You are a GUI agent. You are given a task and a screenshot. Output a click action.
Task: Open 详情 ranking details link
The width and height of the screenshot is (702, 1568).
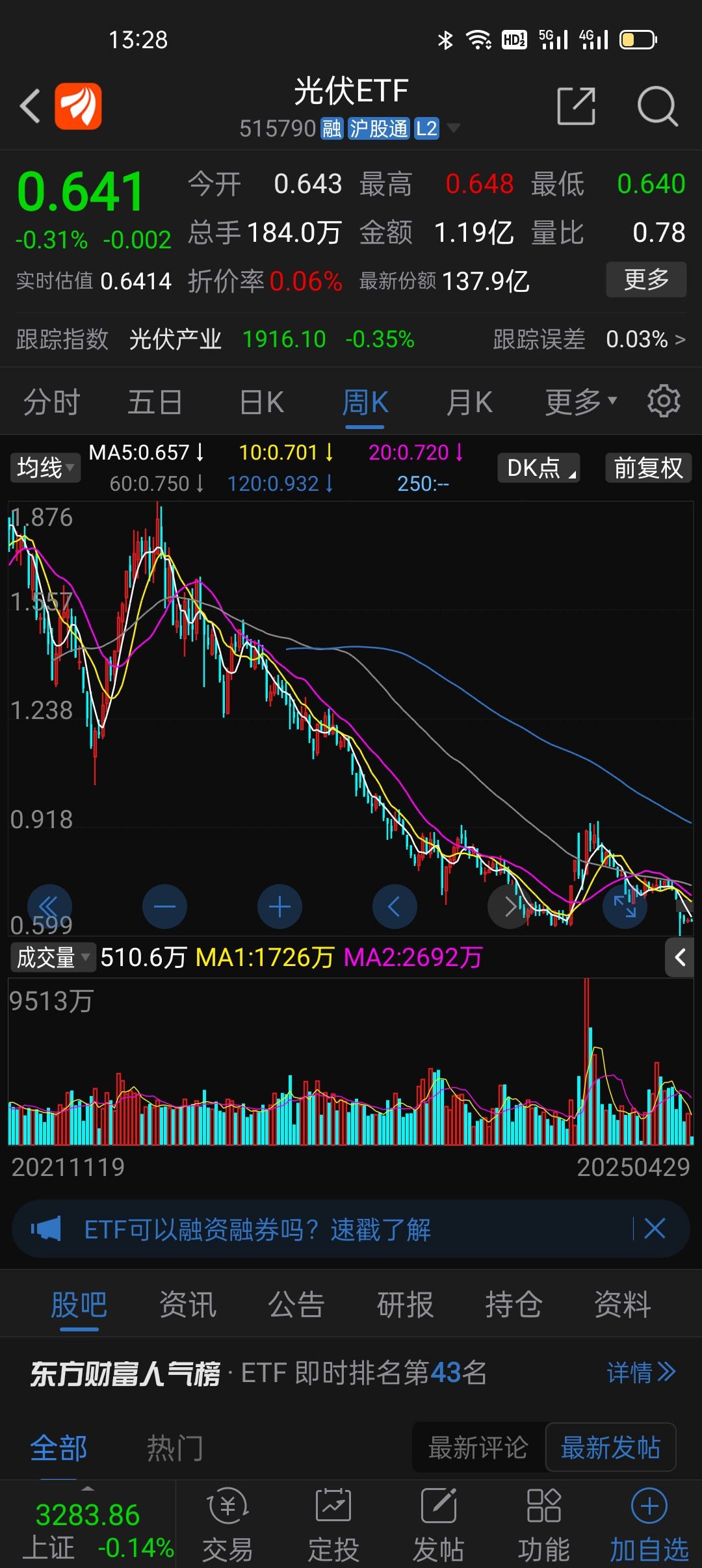tap(642, 1372)
